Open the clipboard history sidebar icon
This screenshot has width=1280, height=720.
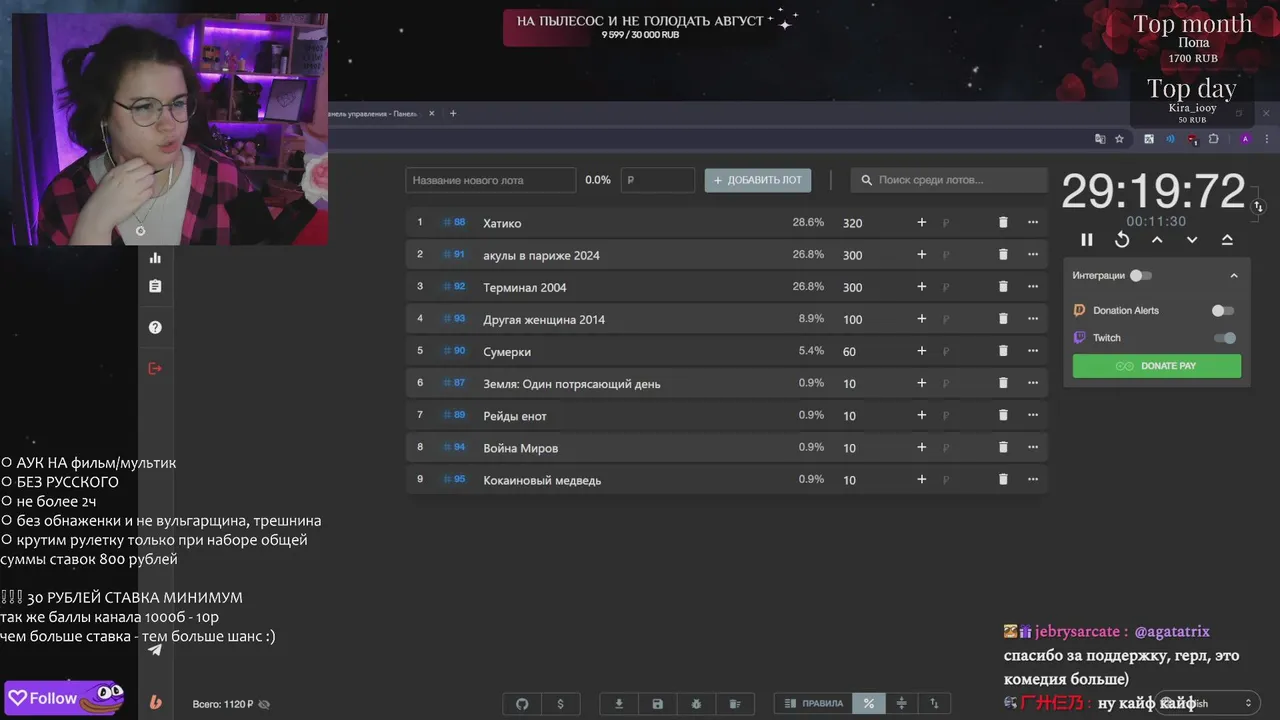[x=155, y=286]
